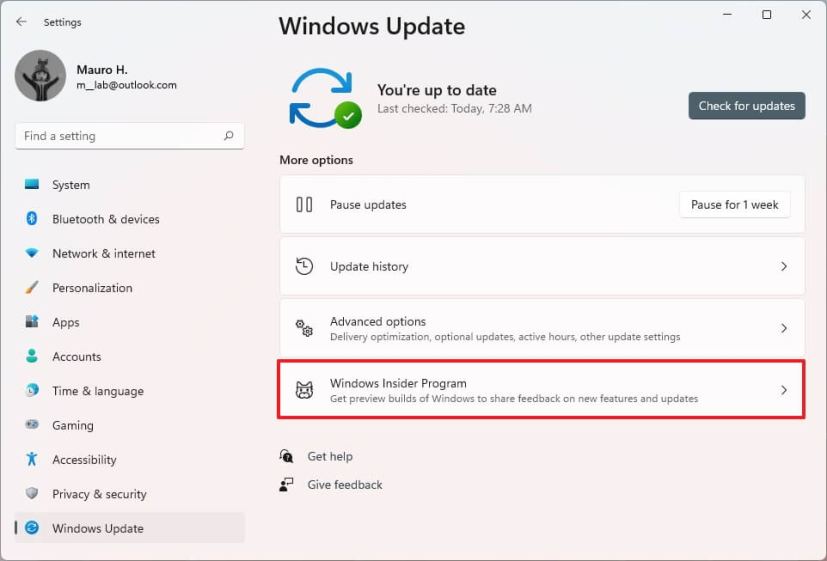Open Gaming settings
This screenshot has height=561, width=827.
(x=130, y=425)
